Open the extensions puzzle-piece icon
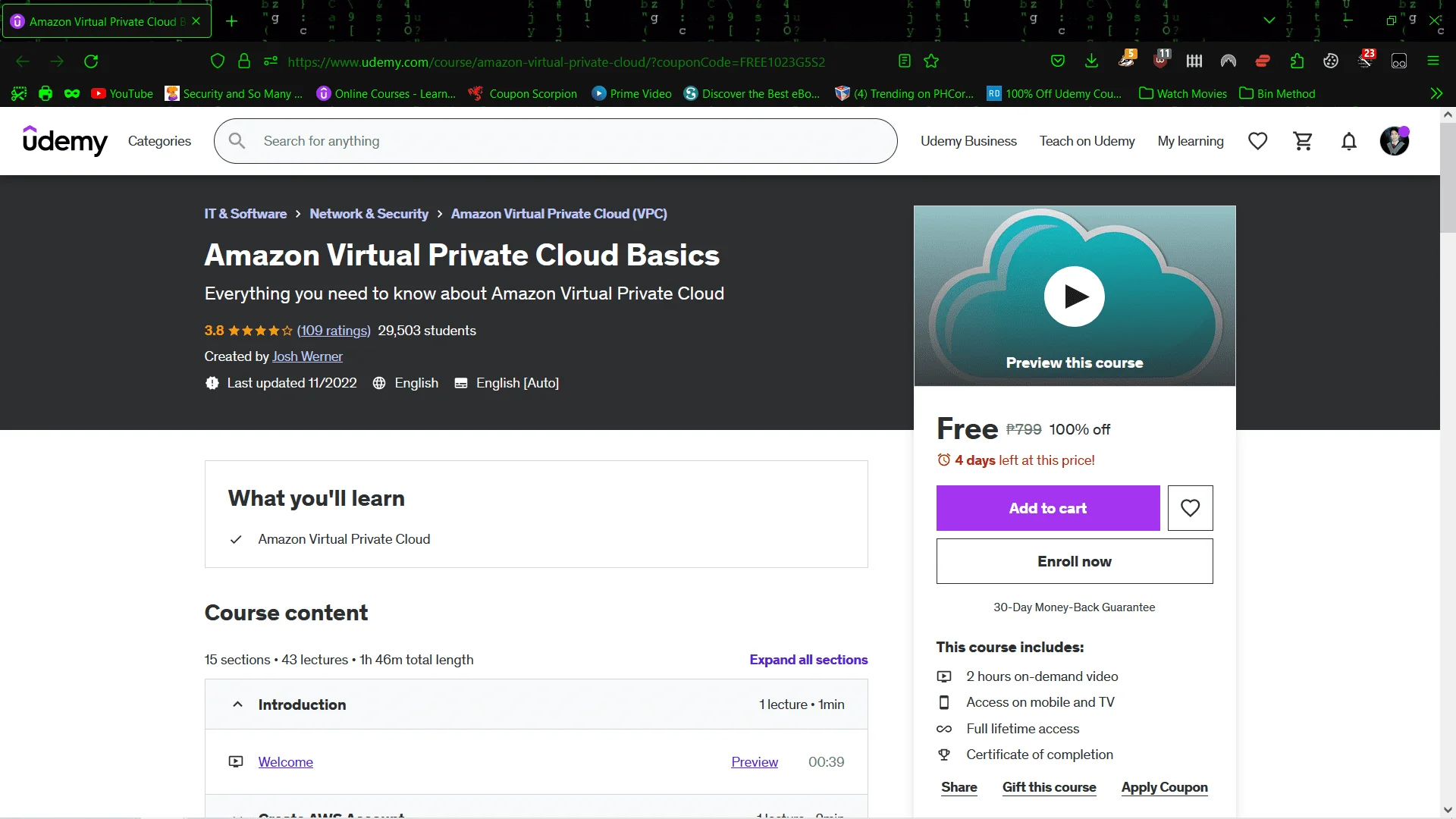The image size is (1456, 819). pyautogui.click(x=1298, y=61)
